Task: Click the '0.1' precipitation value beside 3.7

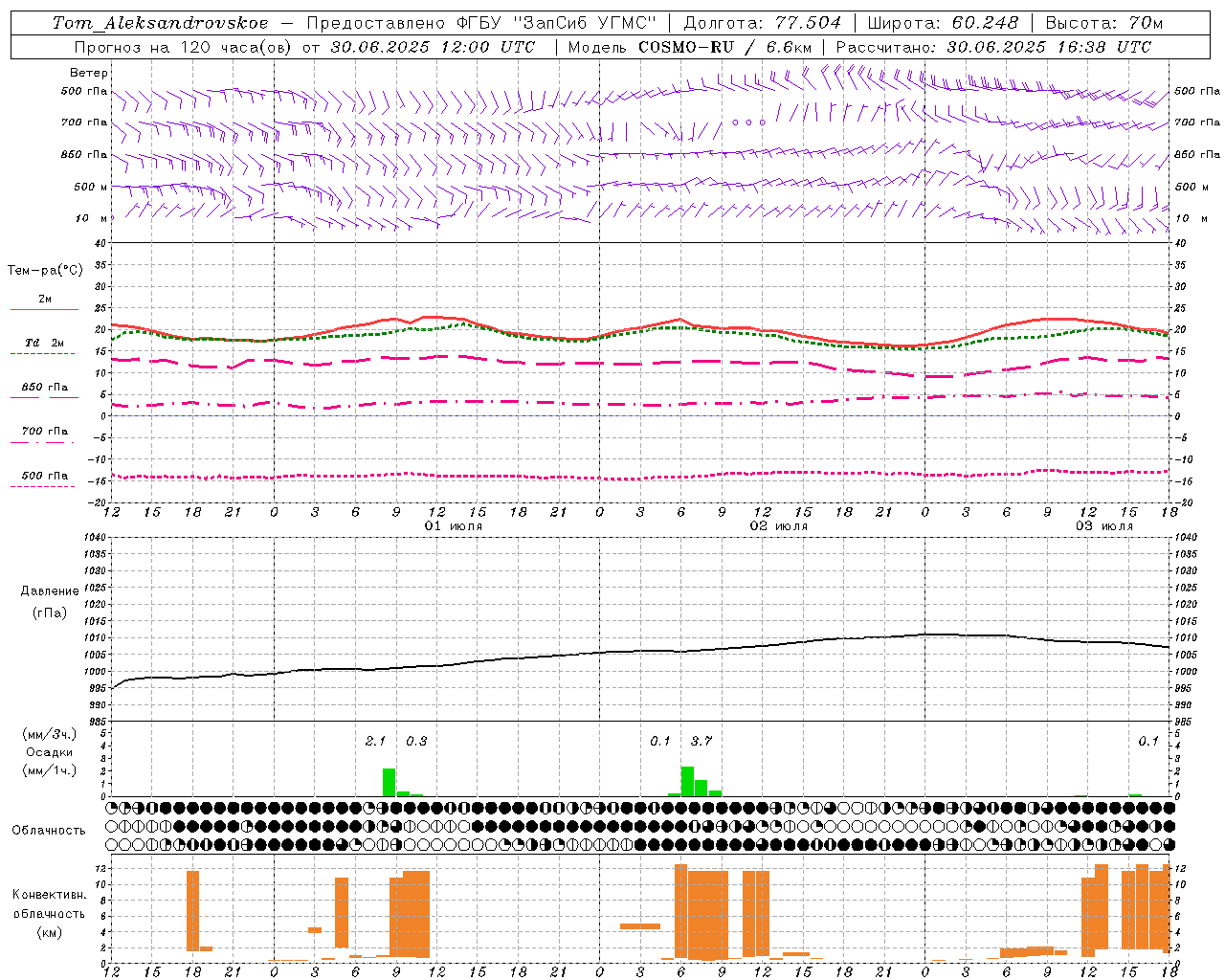Action: pos(660,742)
